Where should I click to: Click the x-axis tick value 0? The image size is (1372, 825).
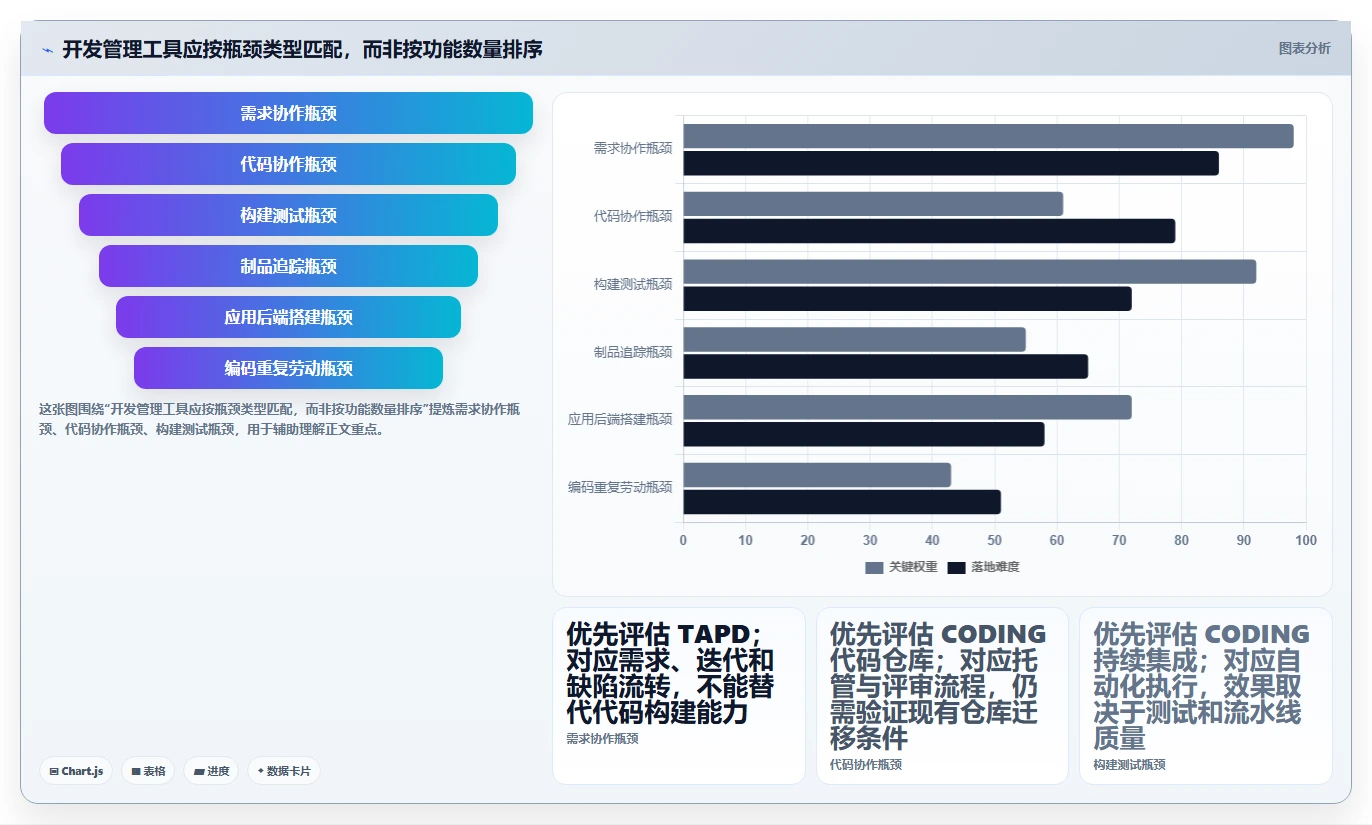(683, 540)
